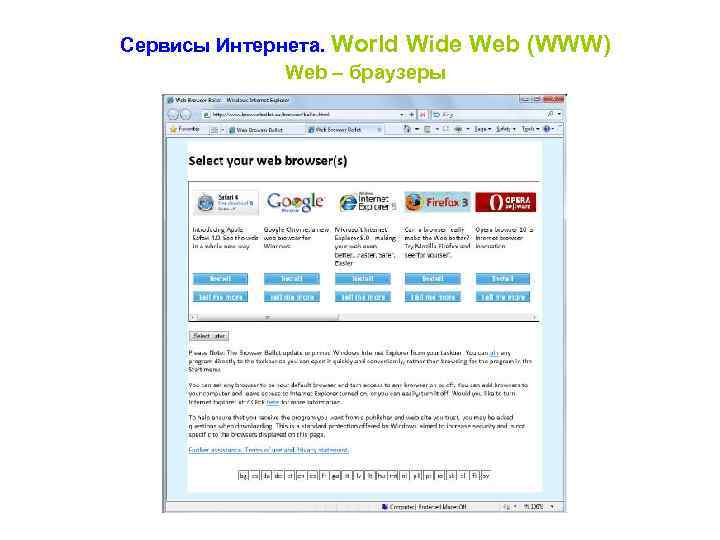Image resolution: width=720 pixels, height=540 pixels.
Task: Click the 'here' link in the second paragraph
Action: tap(273, 402)
